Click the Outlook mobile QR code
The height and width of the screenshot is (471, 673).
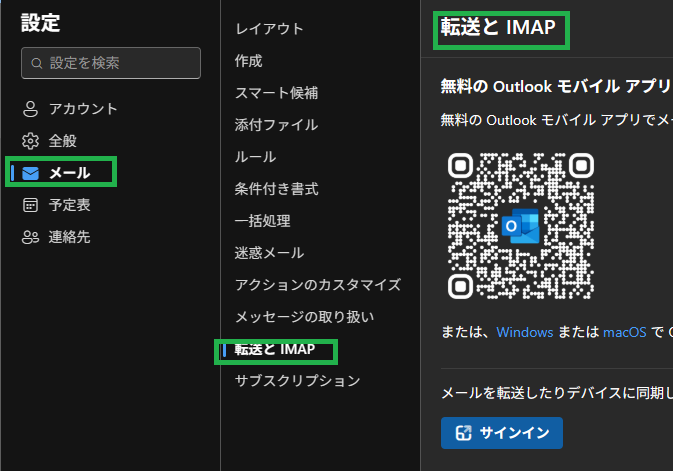(521, 226)
